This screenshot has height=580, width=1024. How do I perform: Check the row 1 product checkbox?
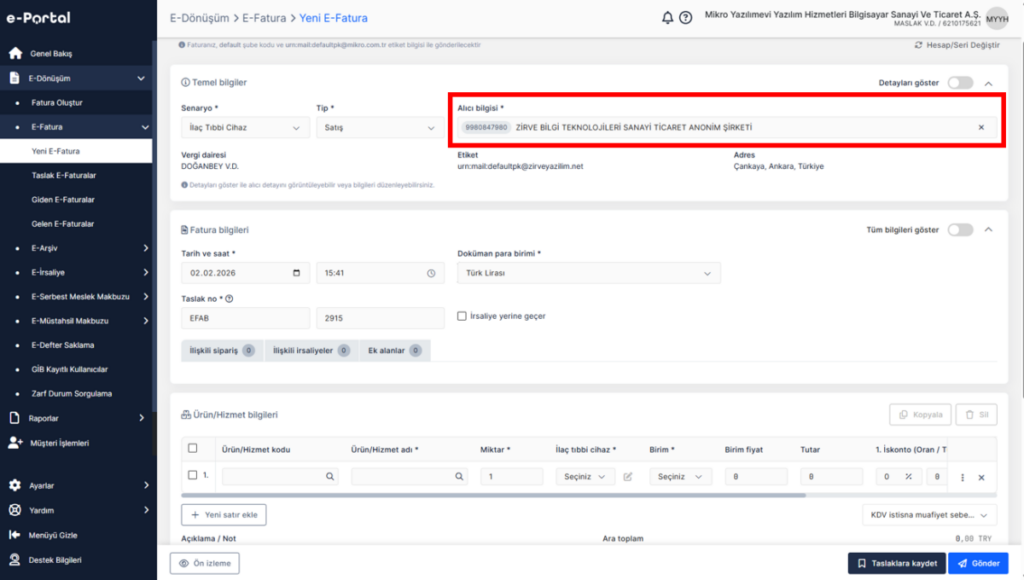point(193,475)
